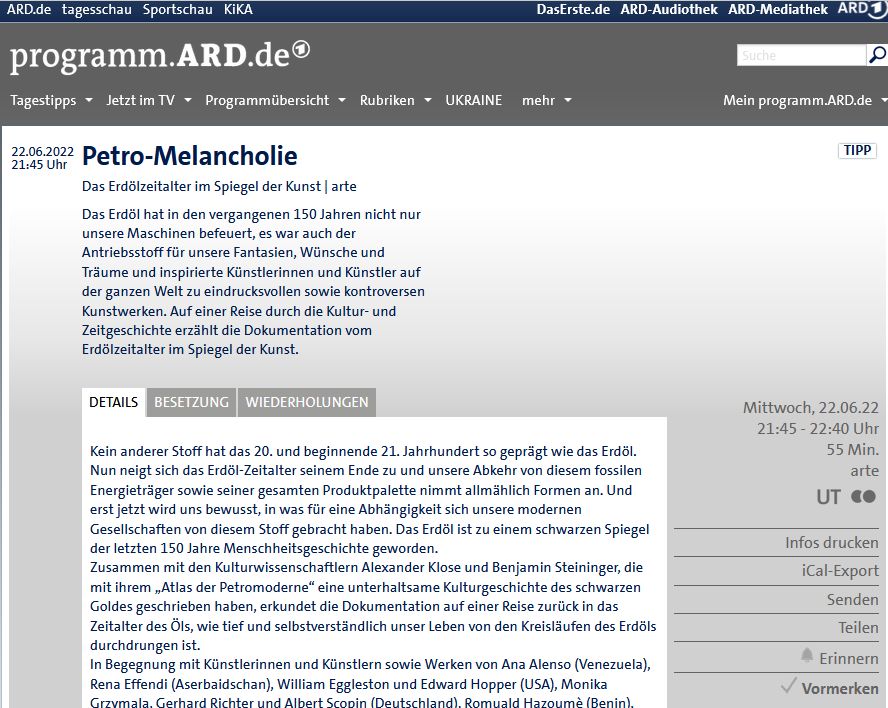This screenshot has width=888, height=708.
Task: Open the DasErste.de link
Action: 573,9
